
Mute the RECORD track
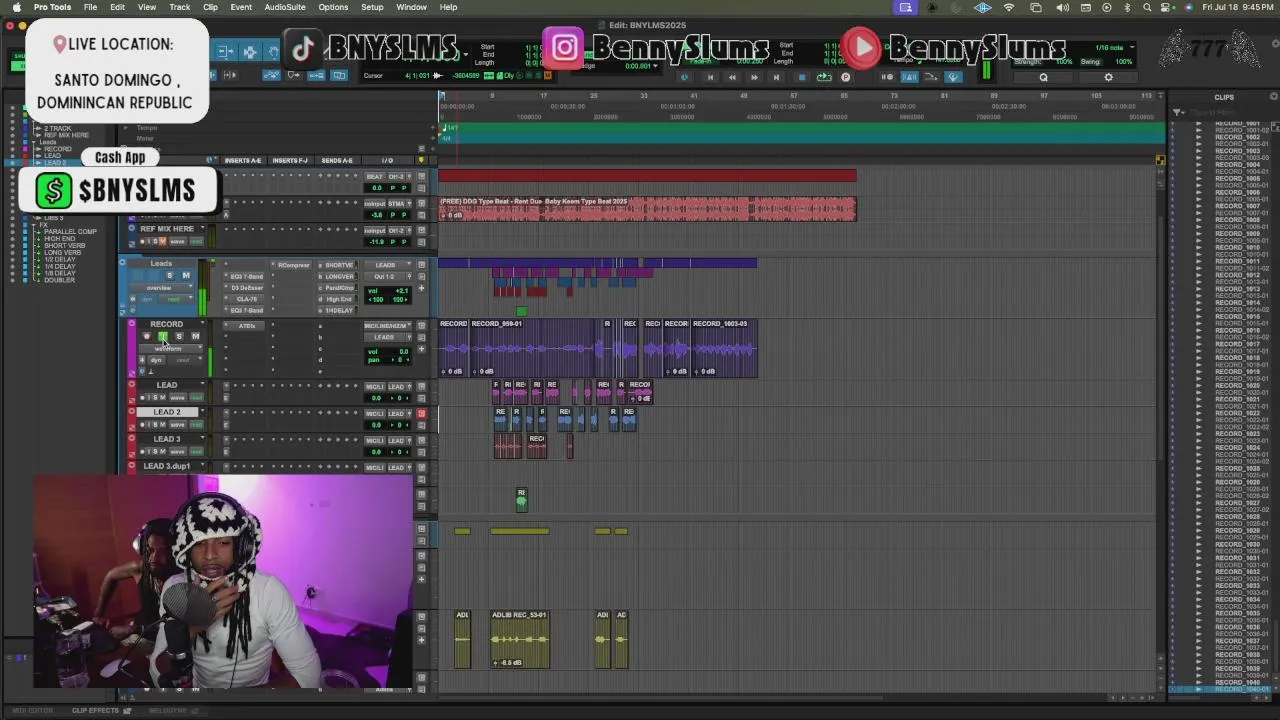click(195, 336)
